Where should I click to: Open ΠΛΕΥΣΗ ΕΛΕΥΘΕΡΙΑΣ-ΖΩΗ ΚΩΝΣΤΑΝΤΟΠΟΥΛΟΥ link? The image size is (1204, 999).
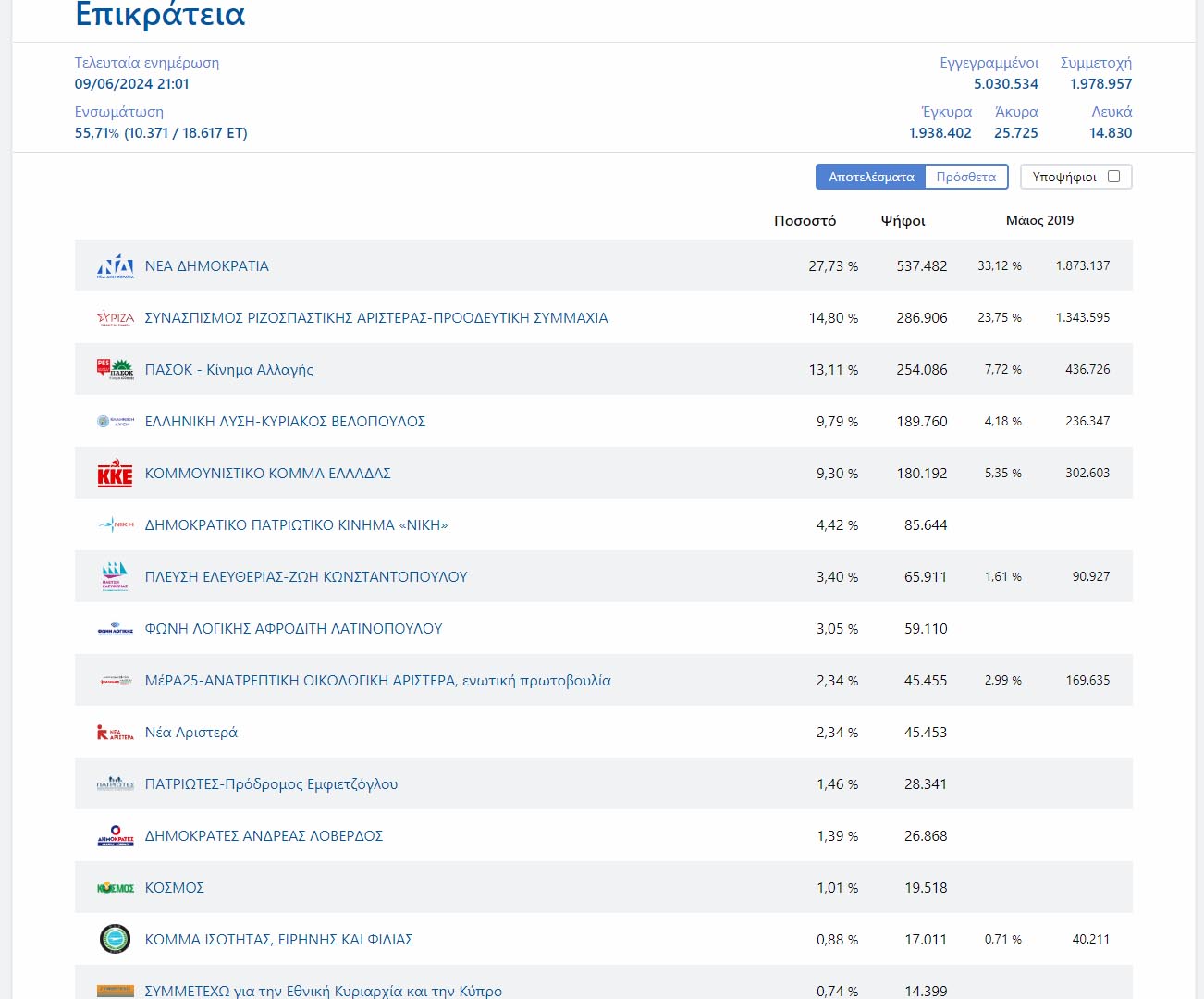[306, 577]
